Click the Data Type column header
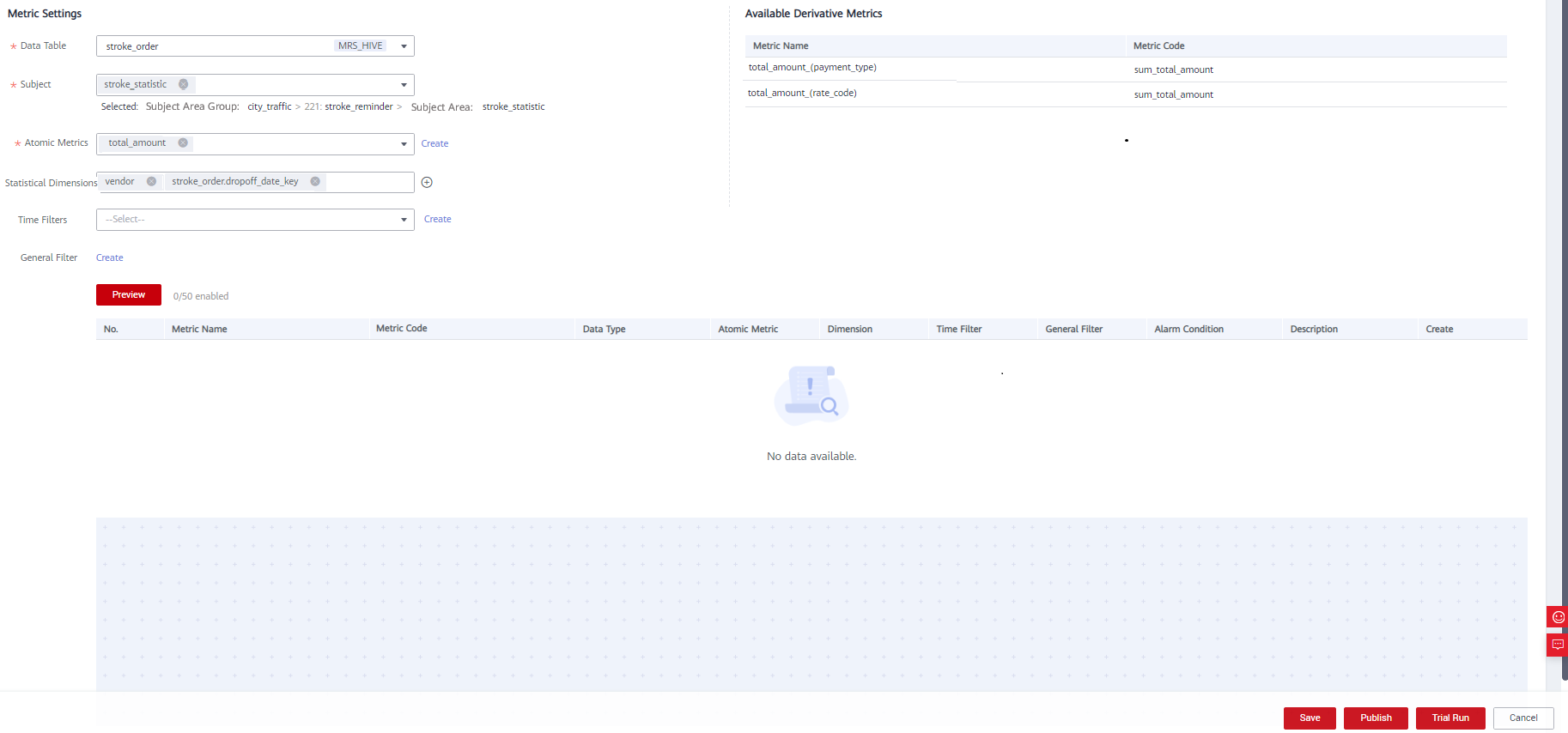Viewport: 1568px width, 733px height. (604, 329)
